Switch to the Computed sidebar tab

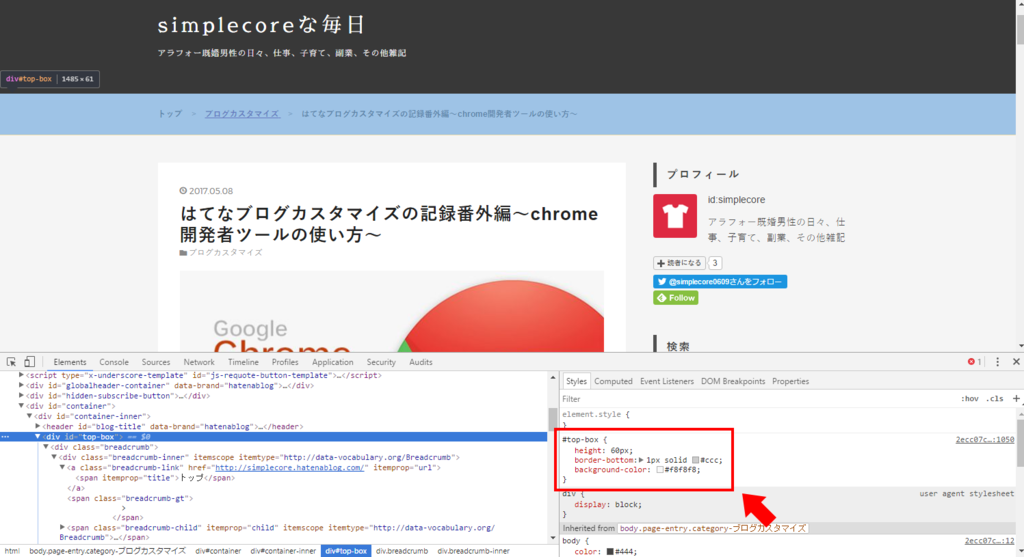[x=613, y=381]
